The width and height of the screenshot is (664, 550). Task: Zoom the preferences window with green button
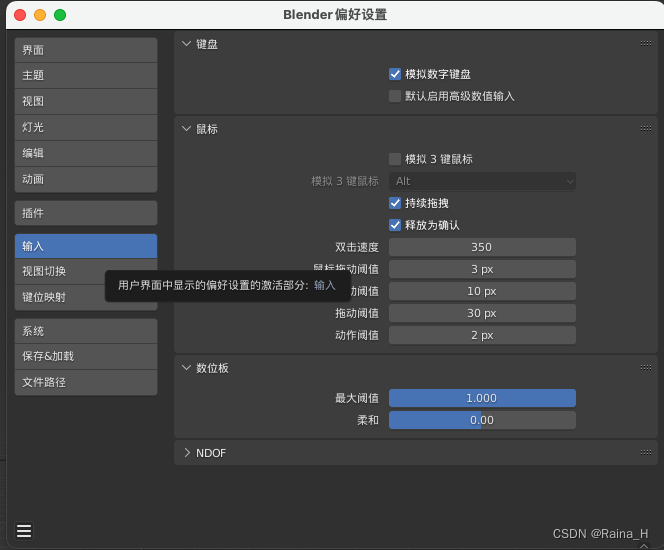coord(60,15)
